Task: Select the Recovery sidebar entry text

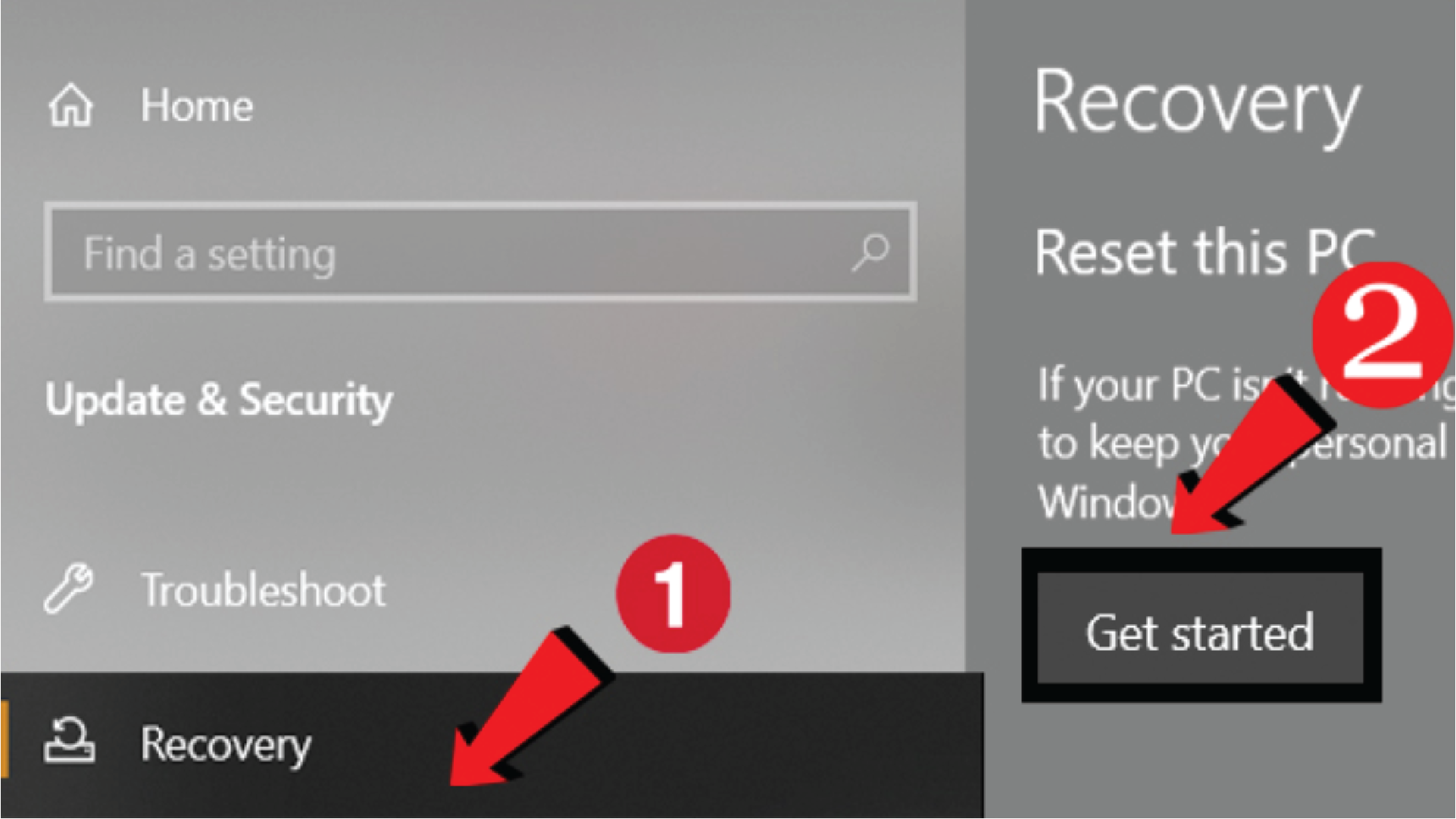Action: point(226,745)
